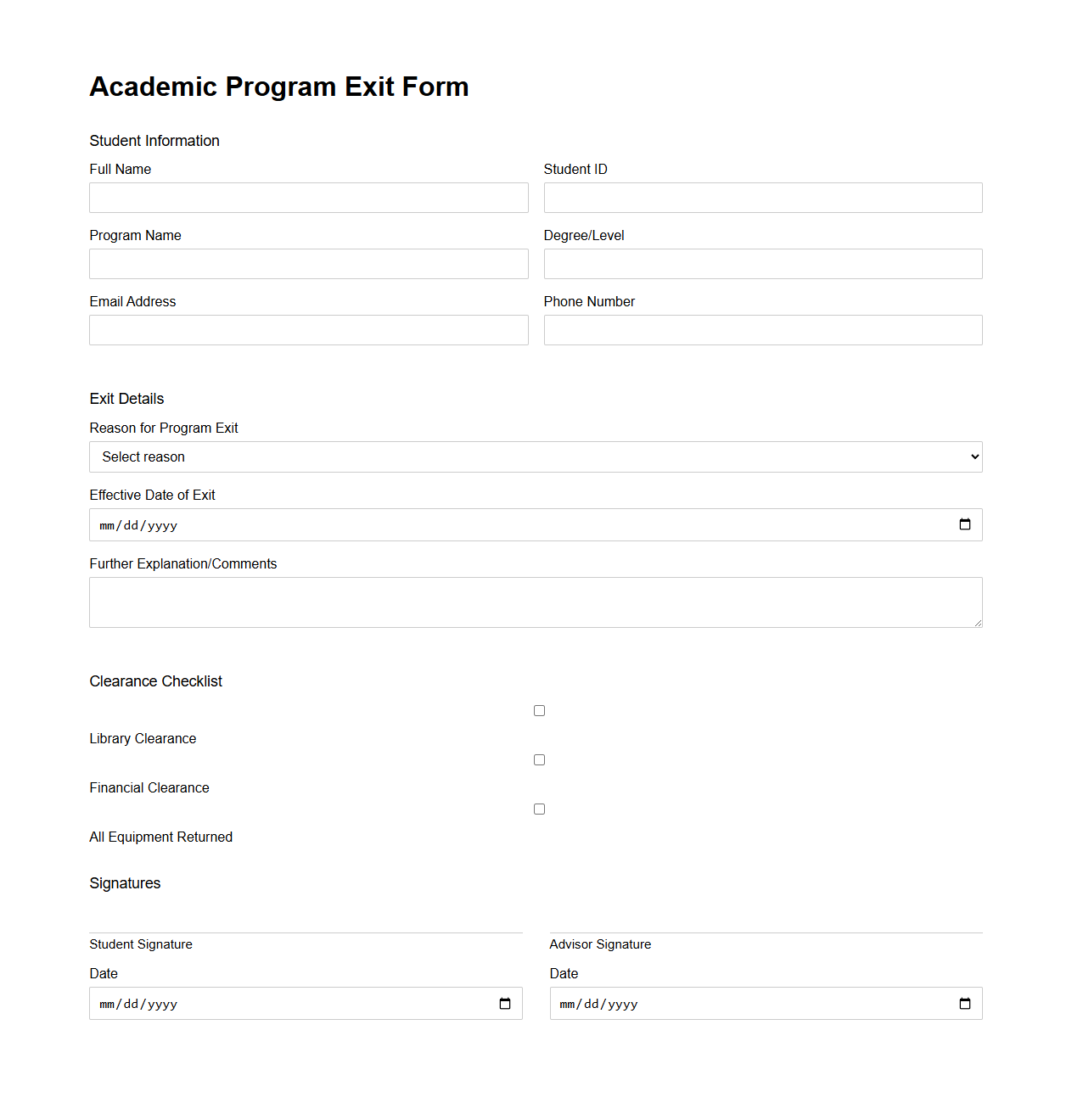Enable the Financial Clearance checkbox
Screen dimensions: 1072x1120
pos(539,759)
